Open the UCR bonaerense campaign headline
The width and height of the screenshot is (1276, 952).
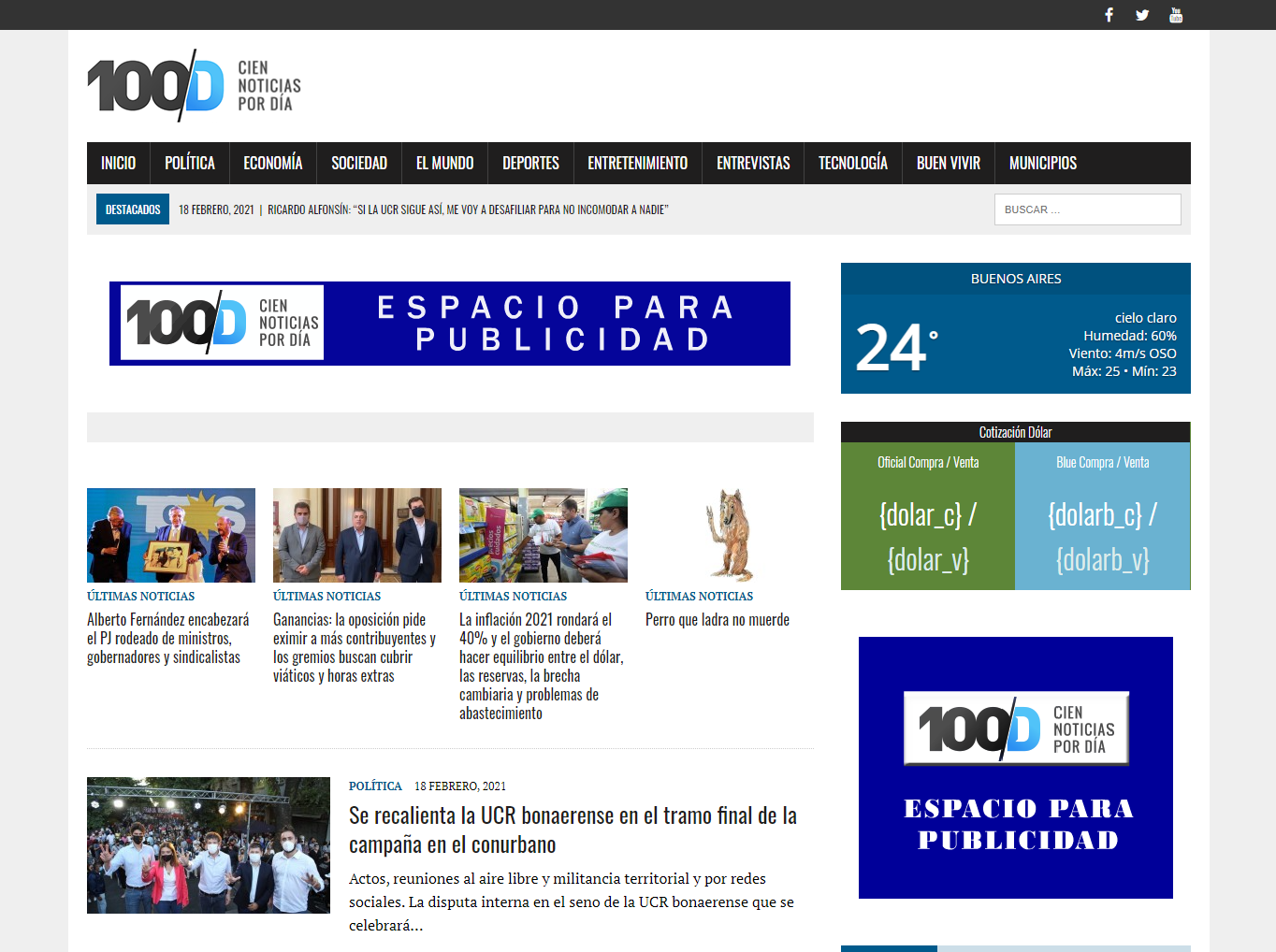pos(573,829)
